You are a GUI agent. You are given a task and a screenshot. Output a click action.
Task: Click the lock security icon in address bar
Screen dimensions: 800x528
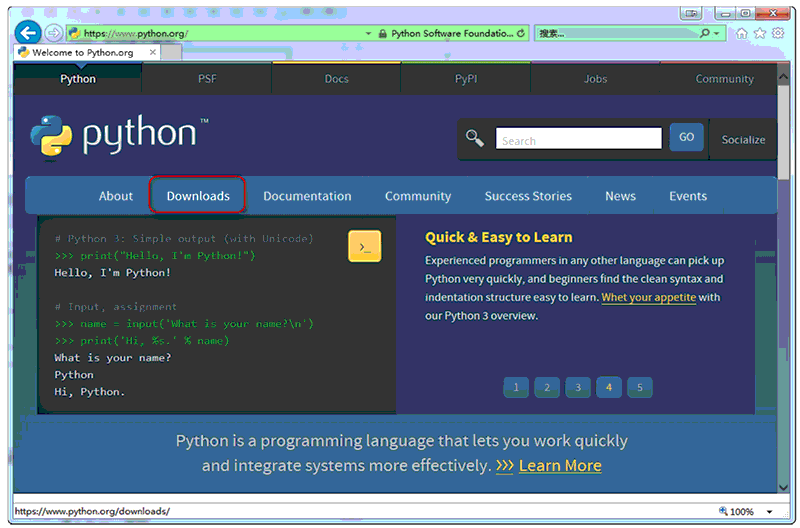[x=382, y=34]
